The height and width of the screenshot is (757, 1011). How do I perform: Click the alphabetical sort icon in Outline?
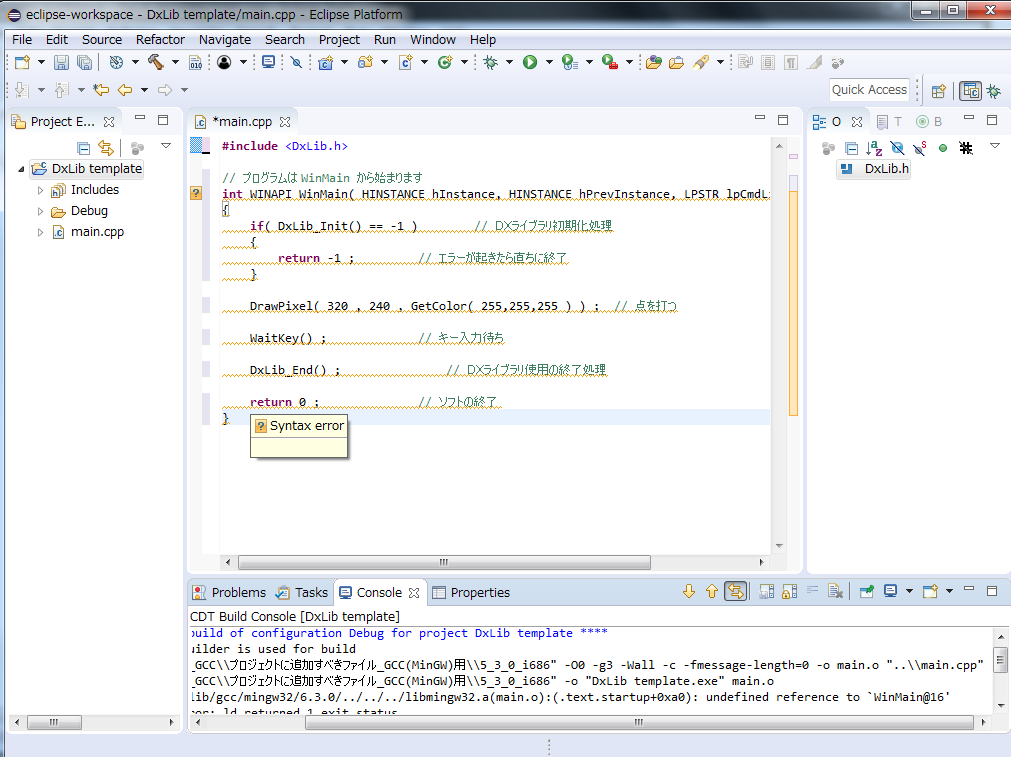click(874, 148)
